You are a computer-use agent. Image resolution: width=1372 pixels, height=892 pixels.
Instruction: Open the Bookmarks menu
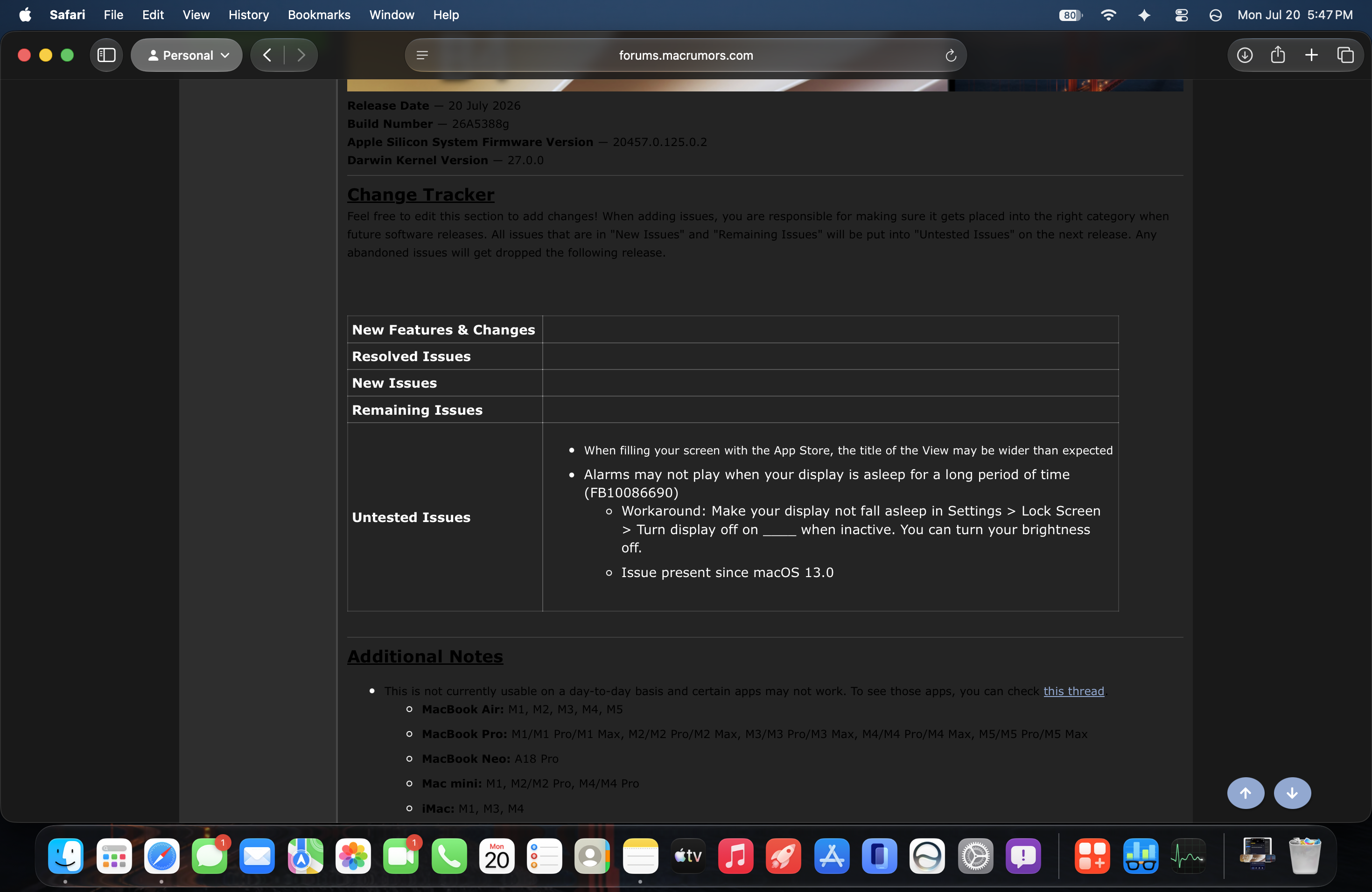click(x=319, y=15)
